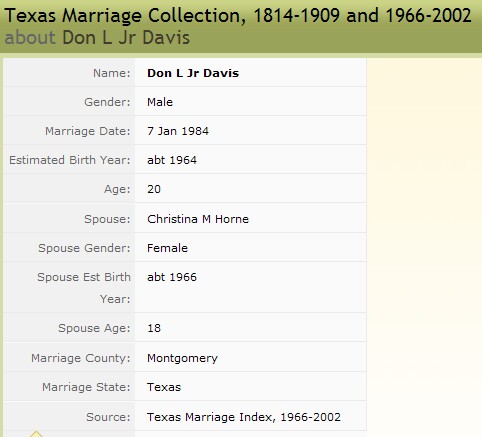Click the source Texas Marriage Index, 1966-2002
Screen dimensions: 482x437
click(244, 417)
